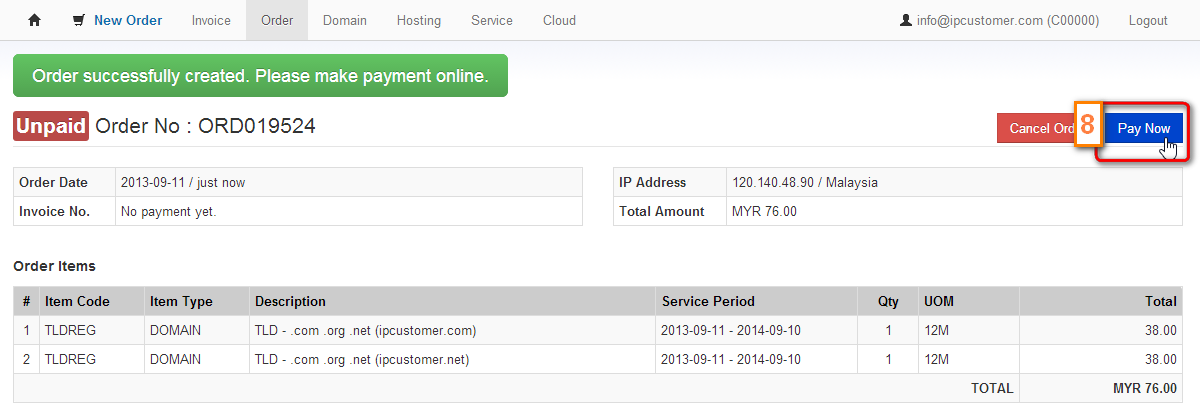The height and width of the screenshot is (419, 1200).
Task: Click the shopping cart icon beside New Order
Action: coord(79,20)
